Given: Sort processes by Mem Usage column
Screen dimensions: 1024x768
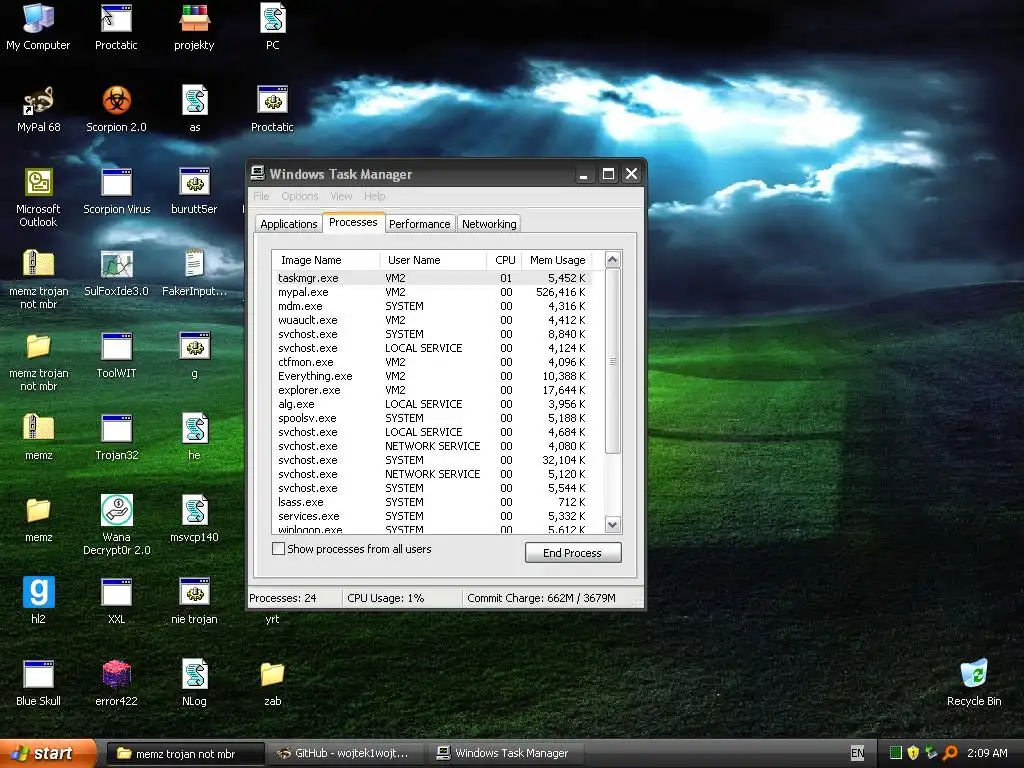Looking at the screenshot, I should [557, 260].
